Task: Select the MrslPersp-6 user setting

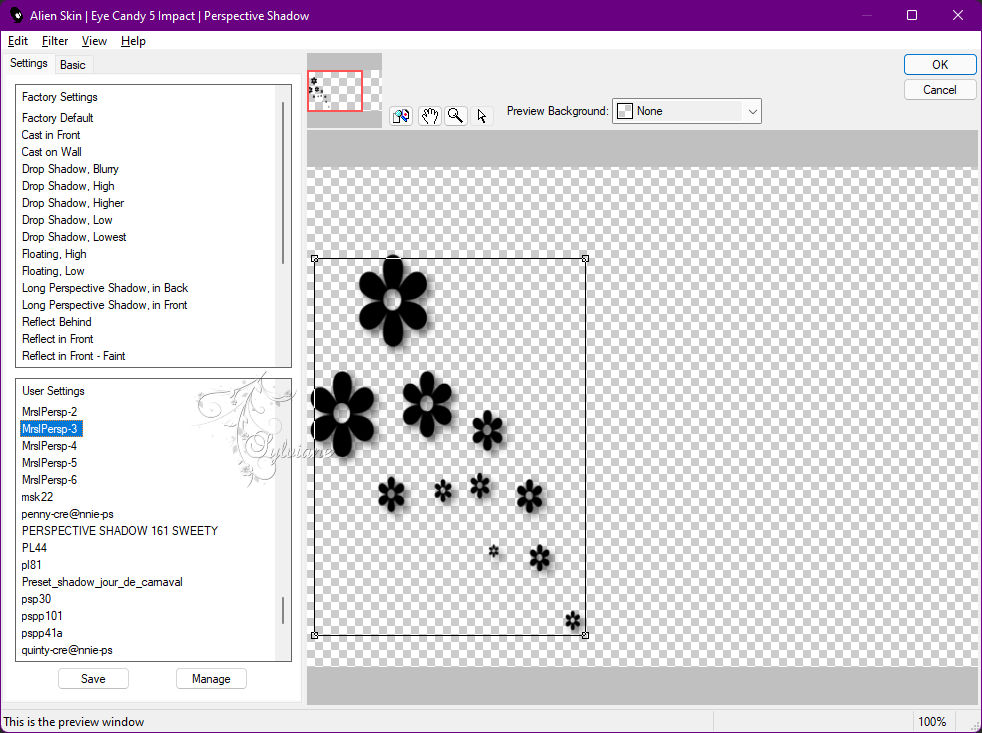Action: click(49, 479)
